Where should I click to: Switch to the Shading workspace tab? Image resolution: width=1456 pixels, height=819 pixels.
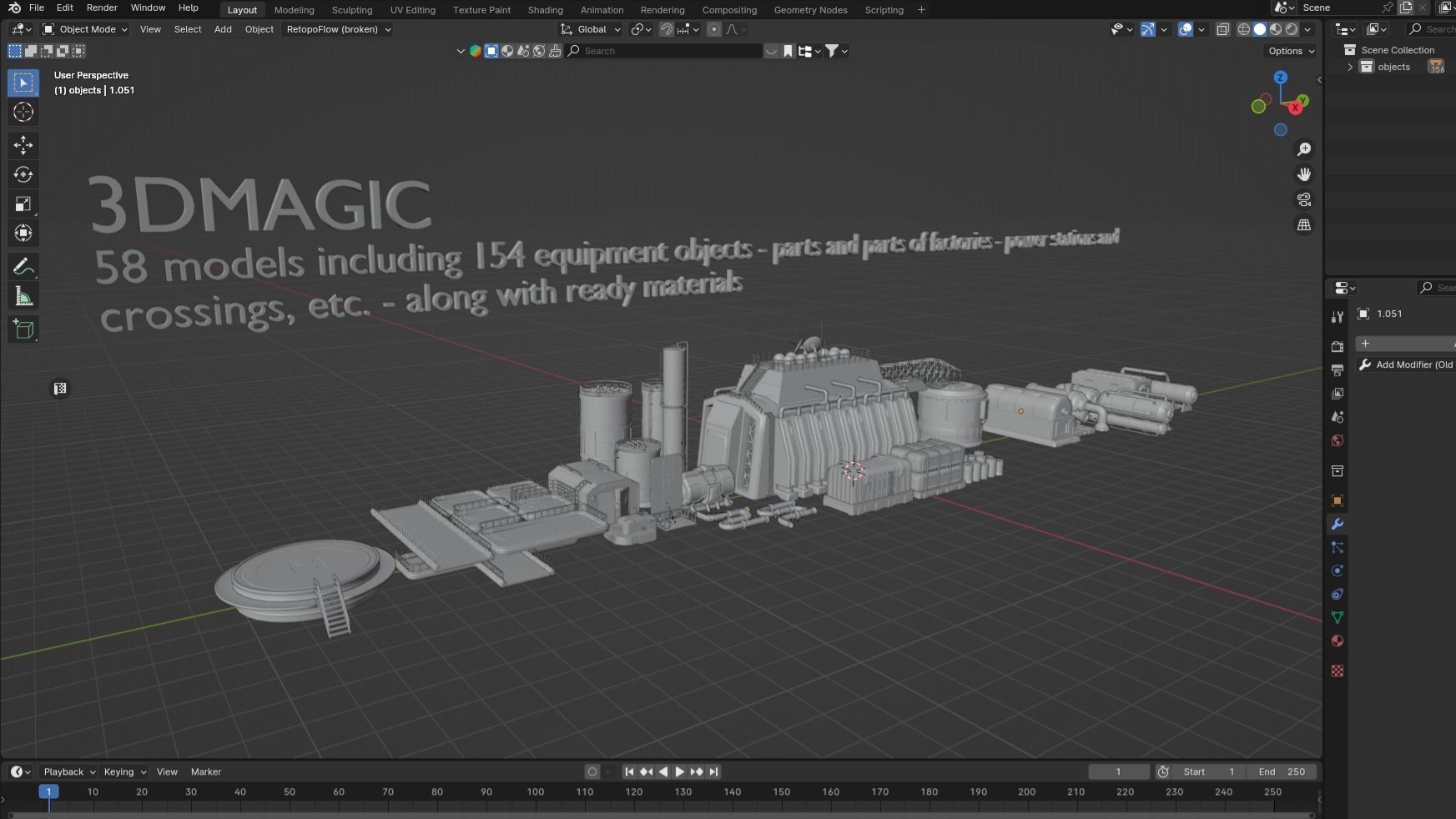(x=546, y=10)
